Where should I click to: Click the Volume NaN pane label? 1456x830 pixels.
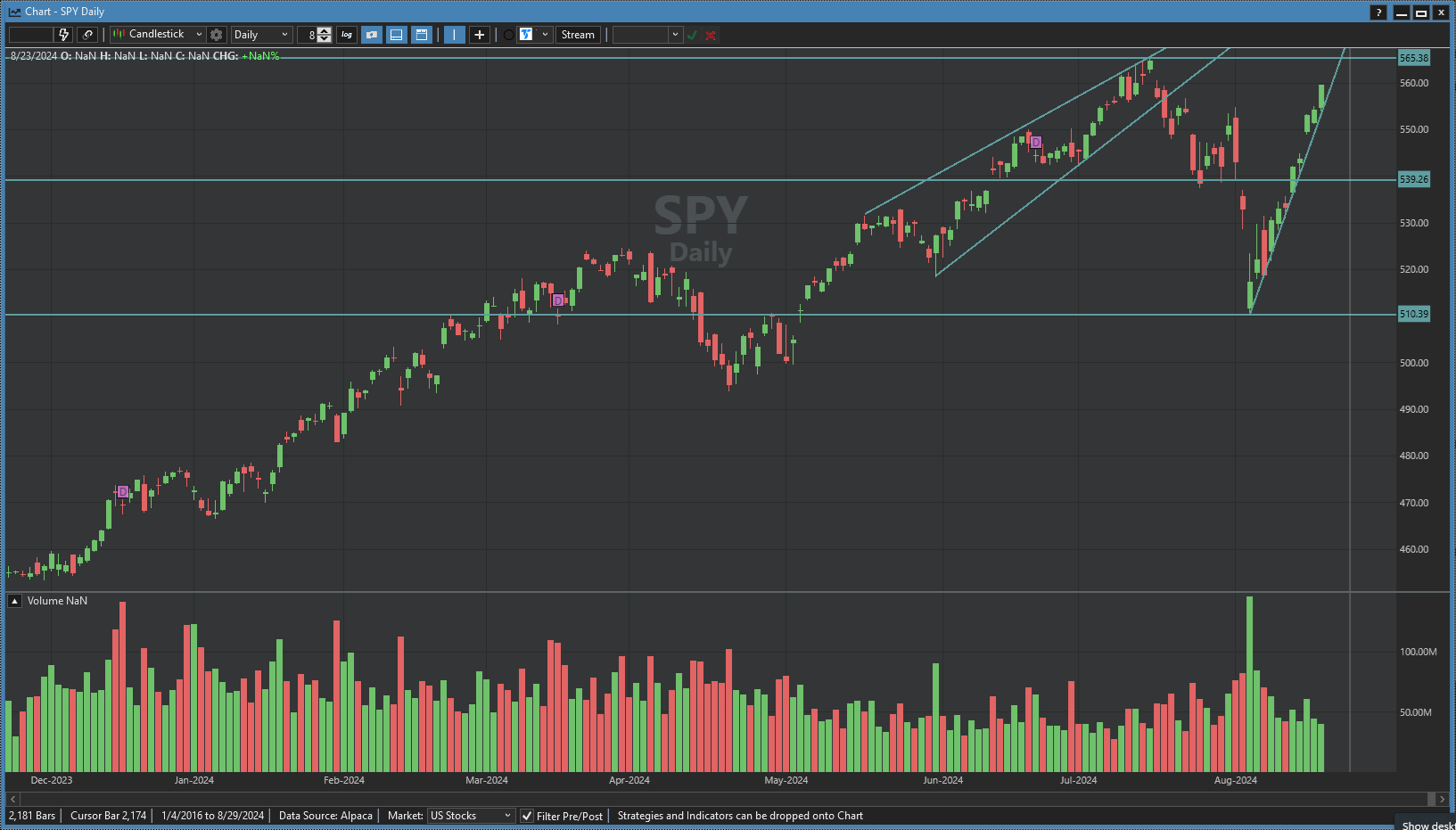pos(57,601)
